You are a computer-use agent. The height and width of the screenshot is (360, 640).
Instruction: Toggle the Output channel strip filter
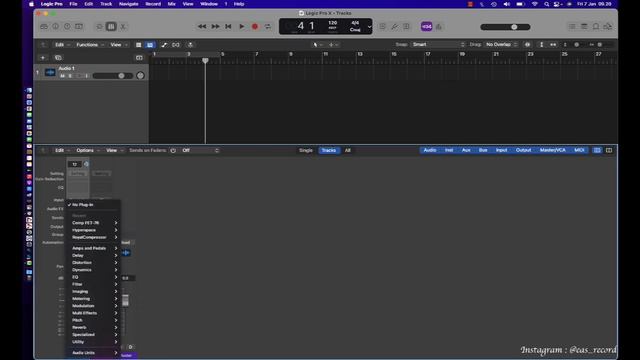(x=524, y=150)
